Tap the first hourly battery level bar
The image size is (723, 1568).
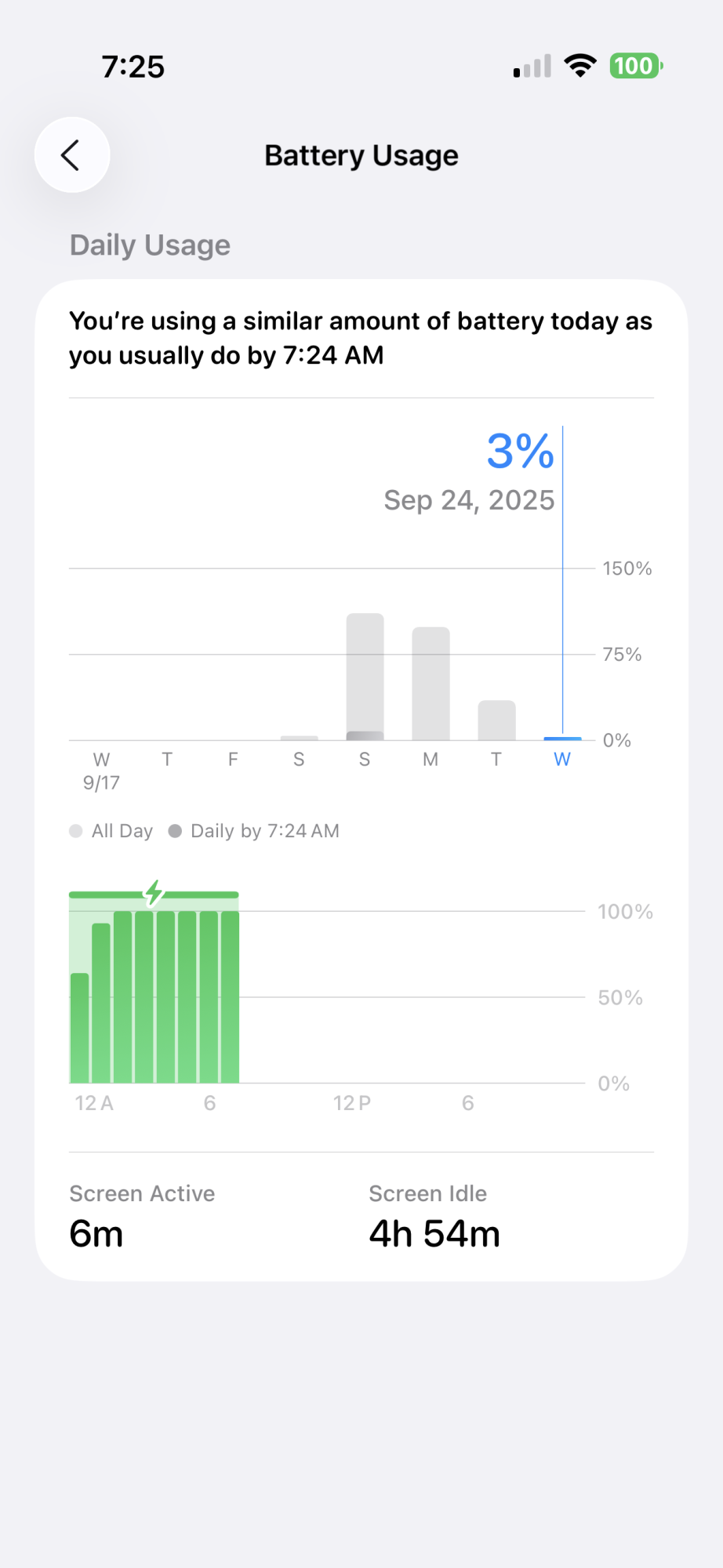[x=80, y=1027]
